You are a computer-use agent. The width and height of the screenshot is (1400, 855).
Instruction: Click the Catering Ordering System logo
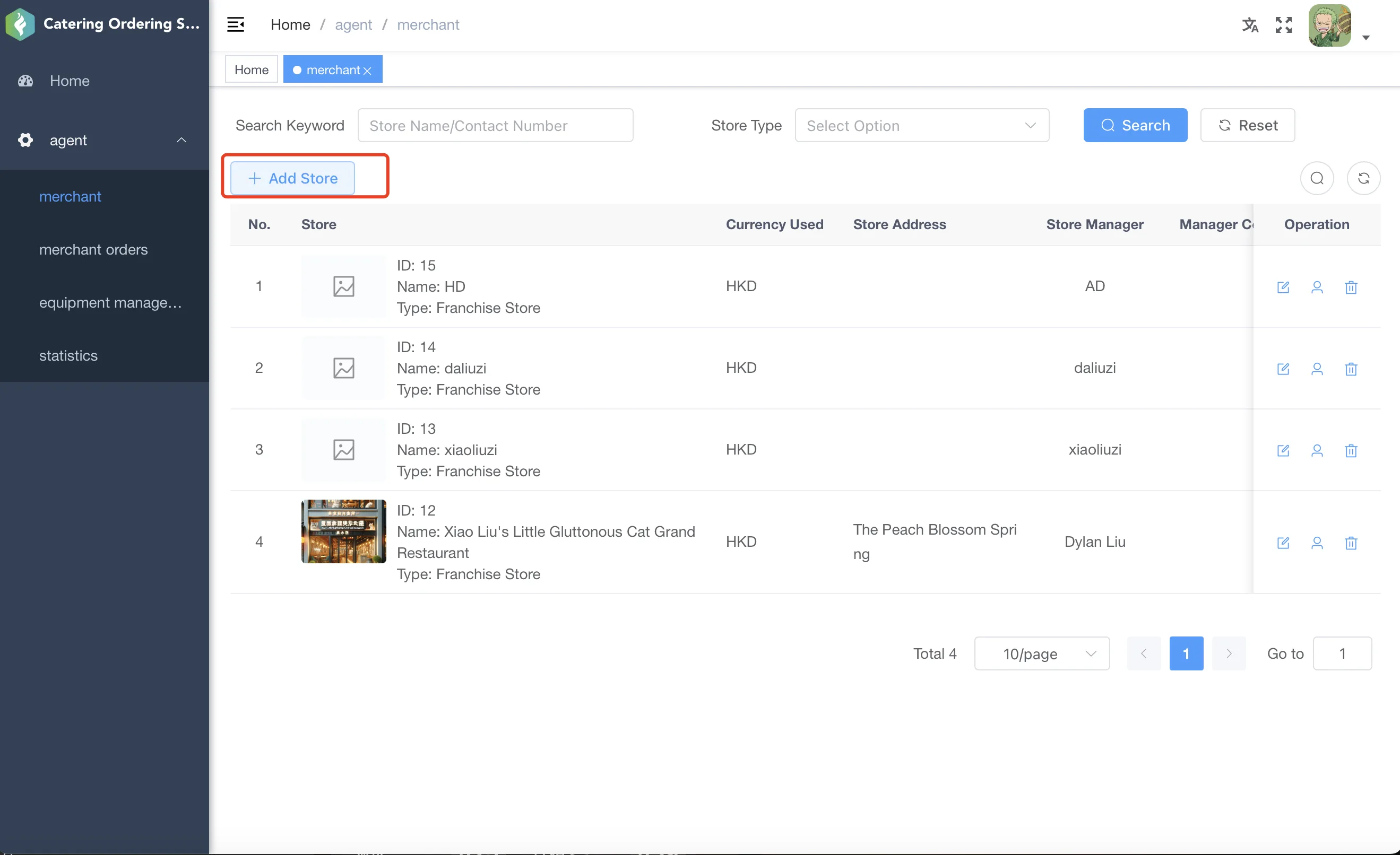click(21, 24)
